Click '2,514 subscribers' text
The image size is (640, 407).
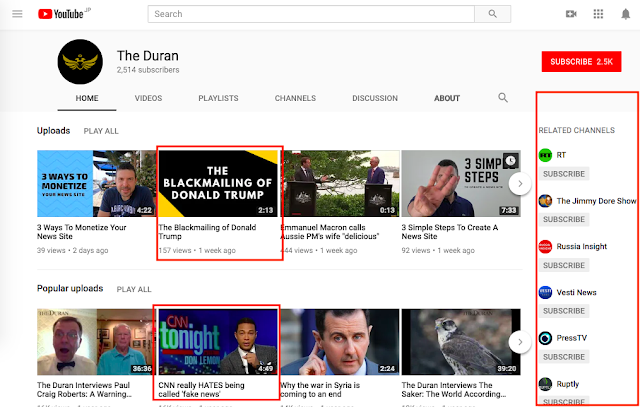coord(148,70)
